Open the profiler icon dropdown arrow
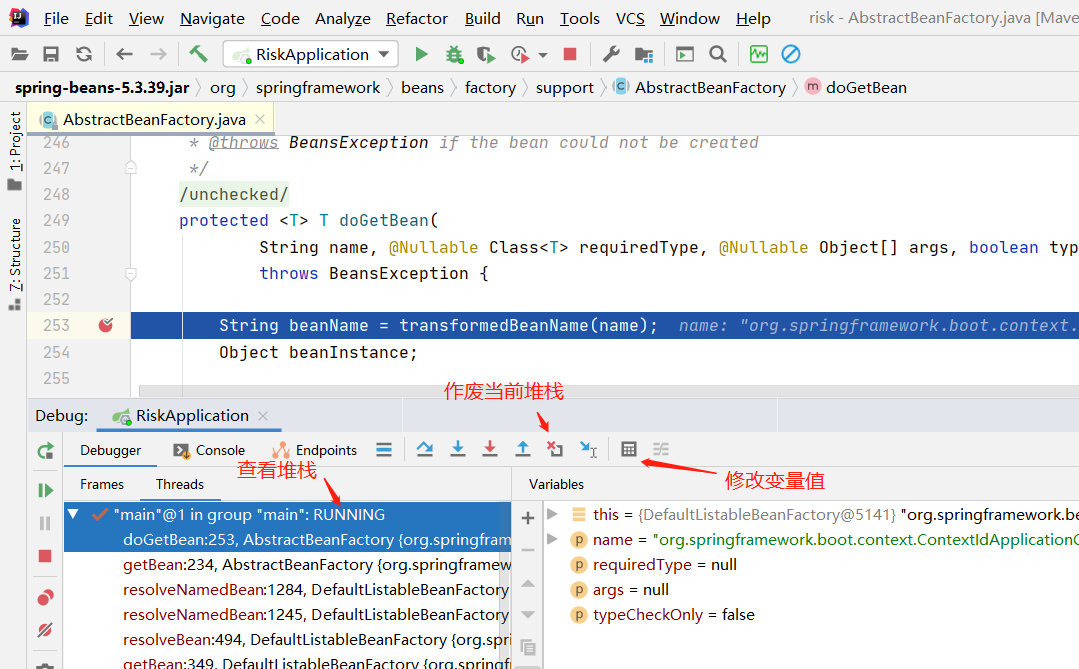Screen dimensions: 1079x669 (543, 55)
